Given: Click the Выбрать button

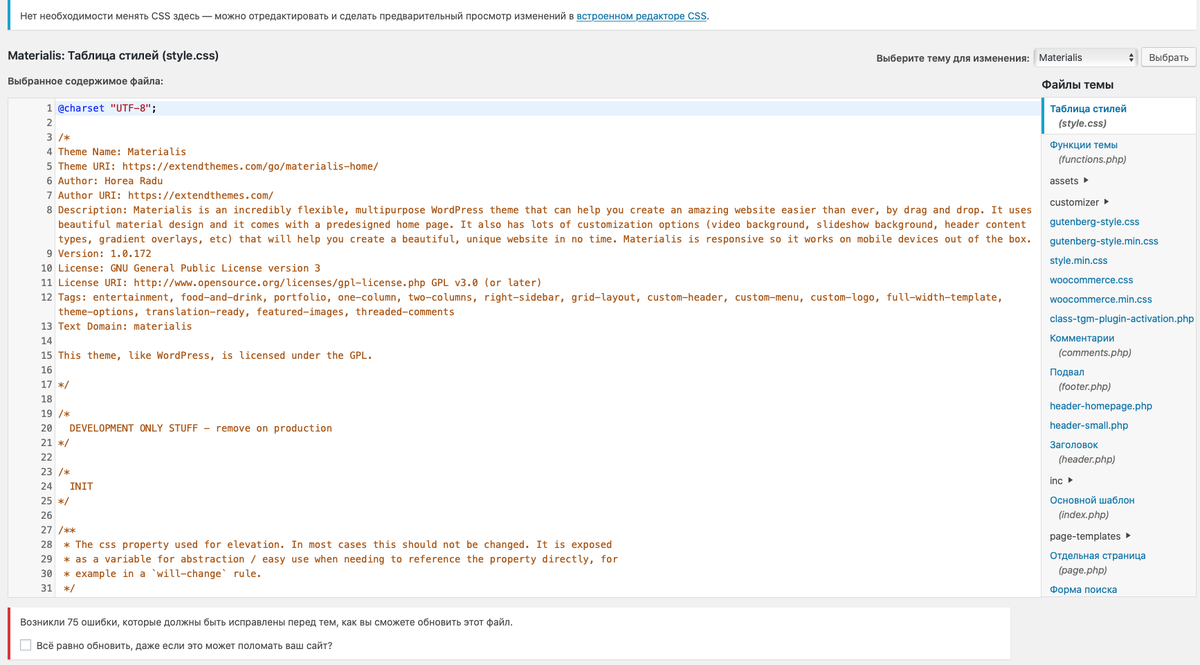Looking at the screenshot, I should [1168, 58].
